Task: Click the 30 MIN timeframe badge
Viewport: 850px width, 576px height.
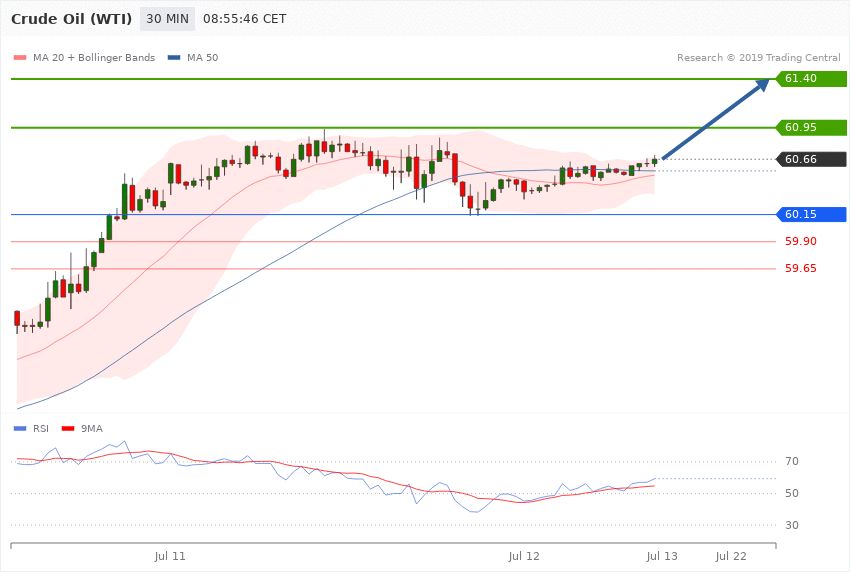Action: pyautogui.click(x=167, y=19)
